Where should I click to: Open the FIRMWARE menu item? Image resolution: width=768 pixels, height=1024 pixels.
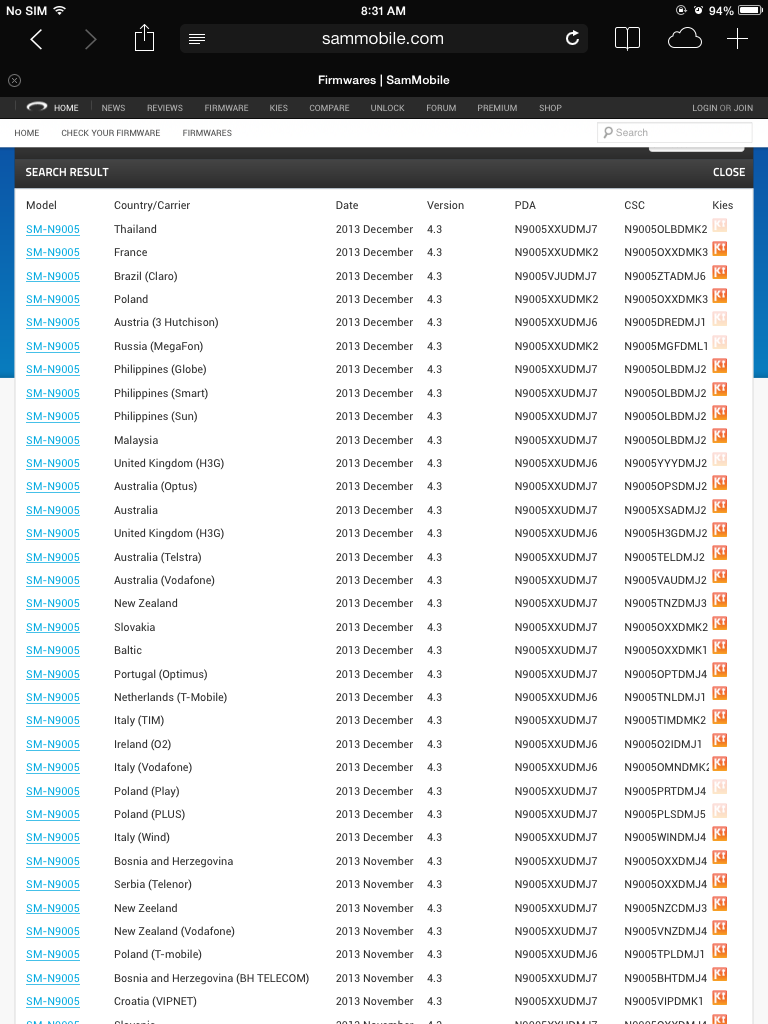226,108
